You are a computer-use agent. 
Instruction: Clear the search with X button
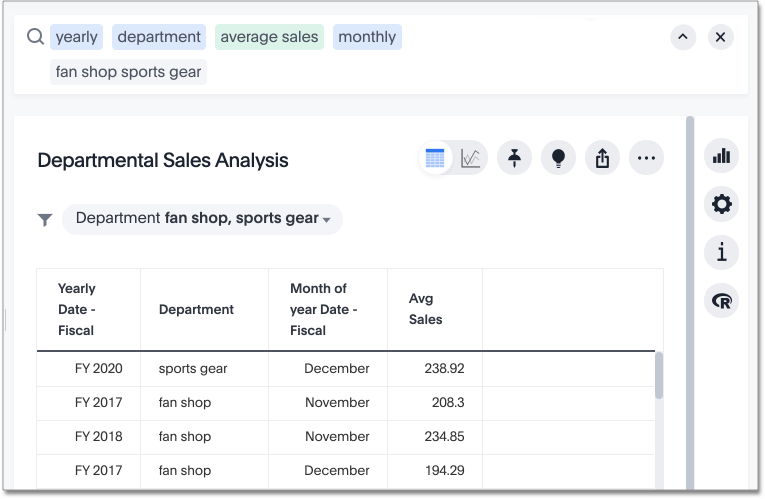pyautogui.click(x=720, y=37)
